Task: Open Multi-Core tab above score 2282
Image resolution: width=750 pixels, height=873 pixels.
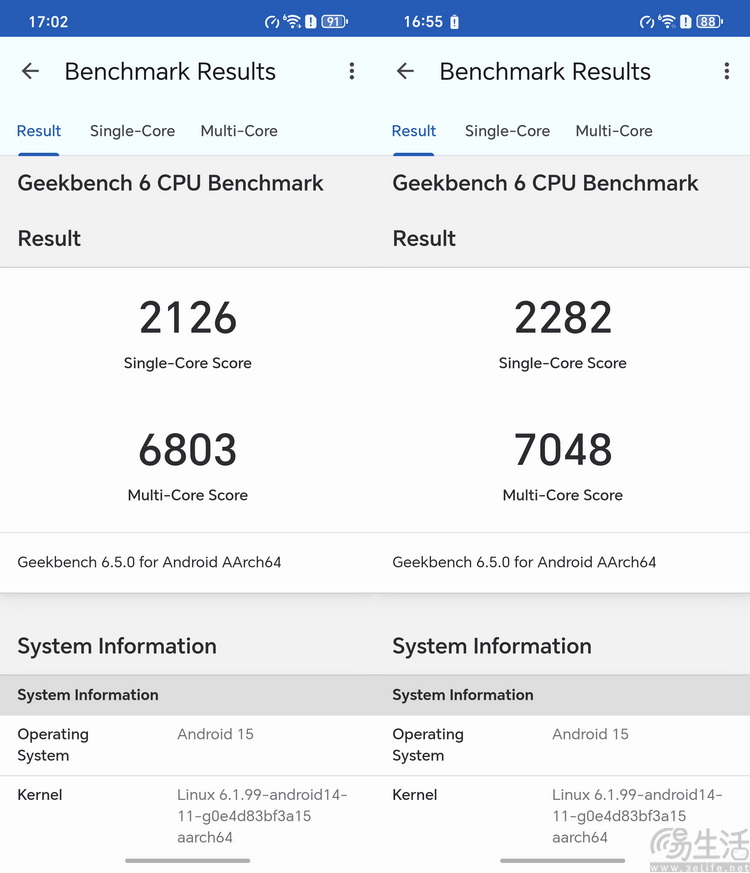Action: pyautogui.click(x=614, y=131)
